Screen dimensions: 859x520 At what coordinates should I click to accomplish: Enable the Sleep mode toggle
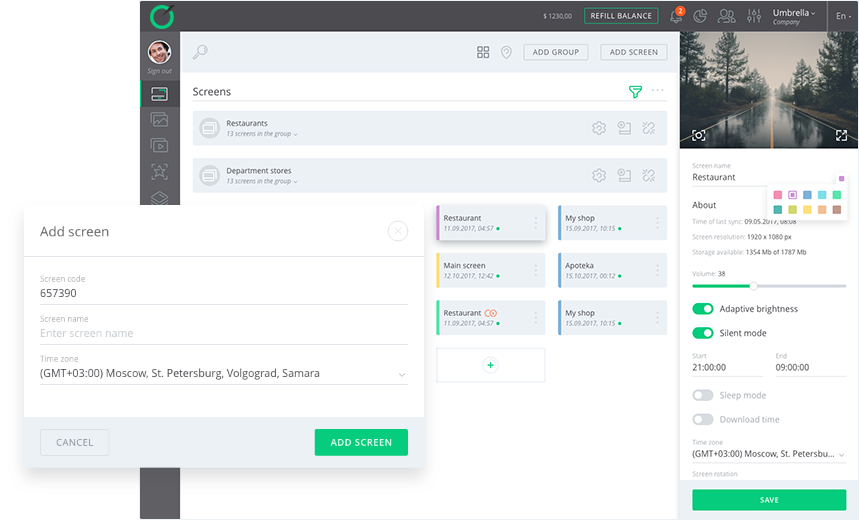click(703, 395)
